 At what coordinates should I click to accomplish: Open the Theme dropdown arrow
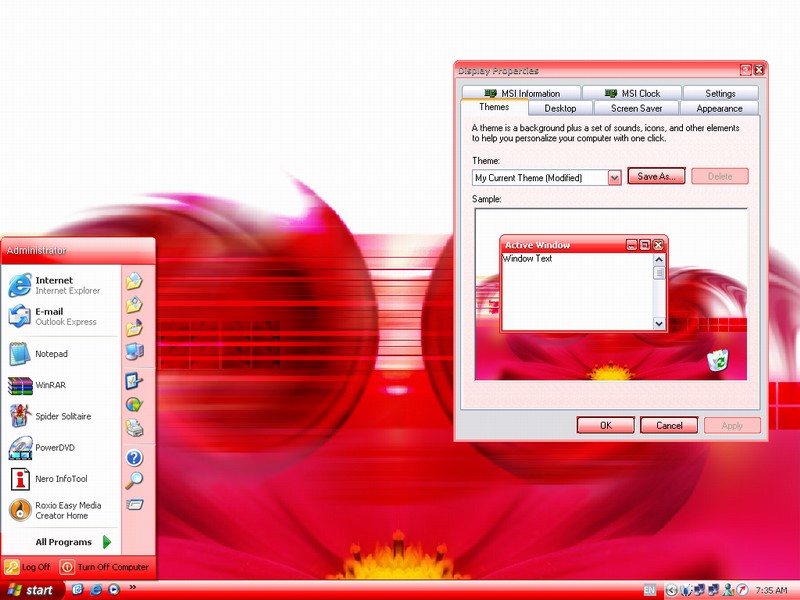pyautogui.click(x=614, y=178)
